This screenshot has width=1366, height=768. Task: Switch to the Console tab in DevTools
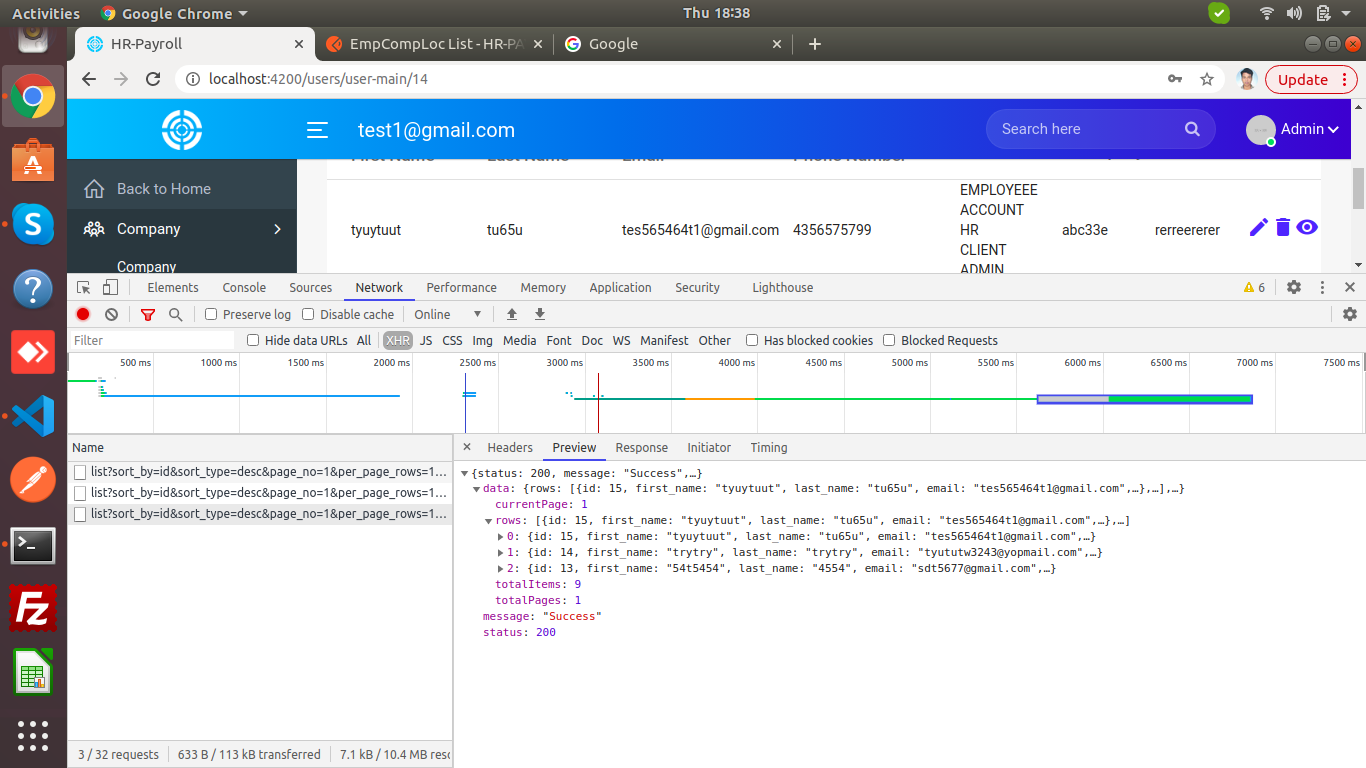244,287
